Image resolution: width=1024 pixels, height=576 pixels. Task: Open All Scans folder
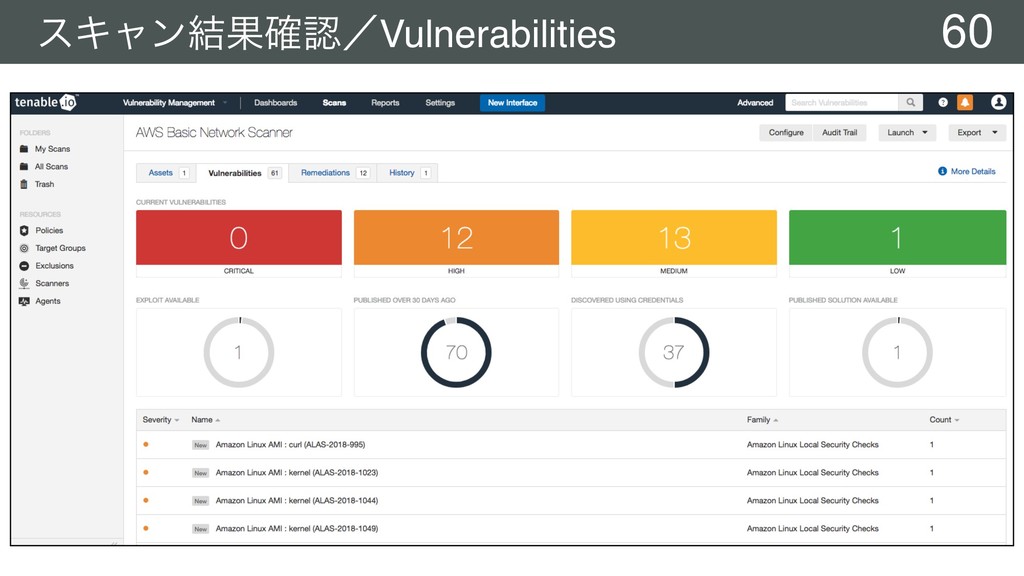click(x=52, y=167)
